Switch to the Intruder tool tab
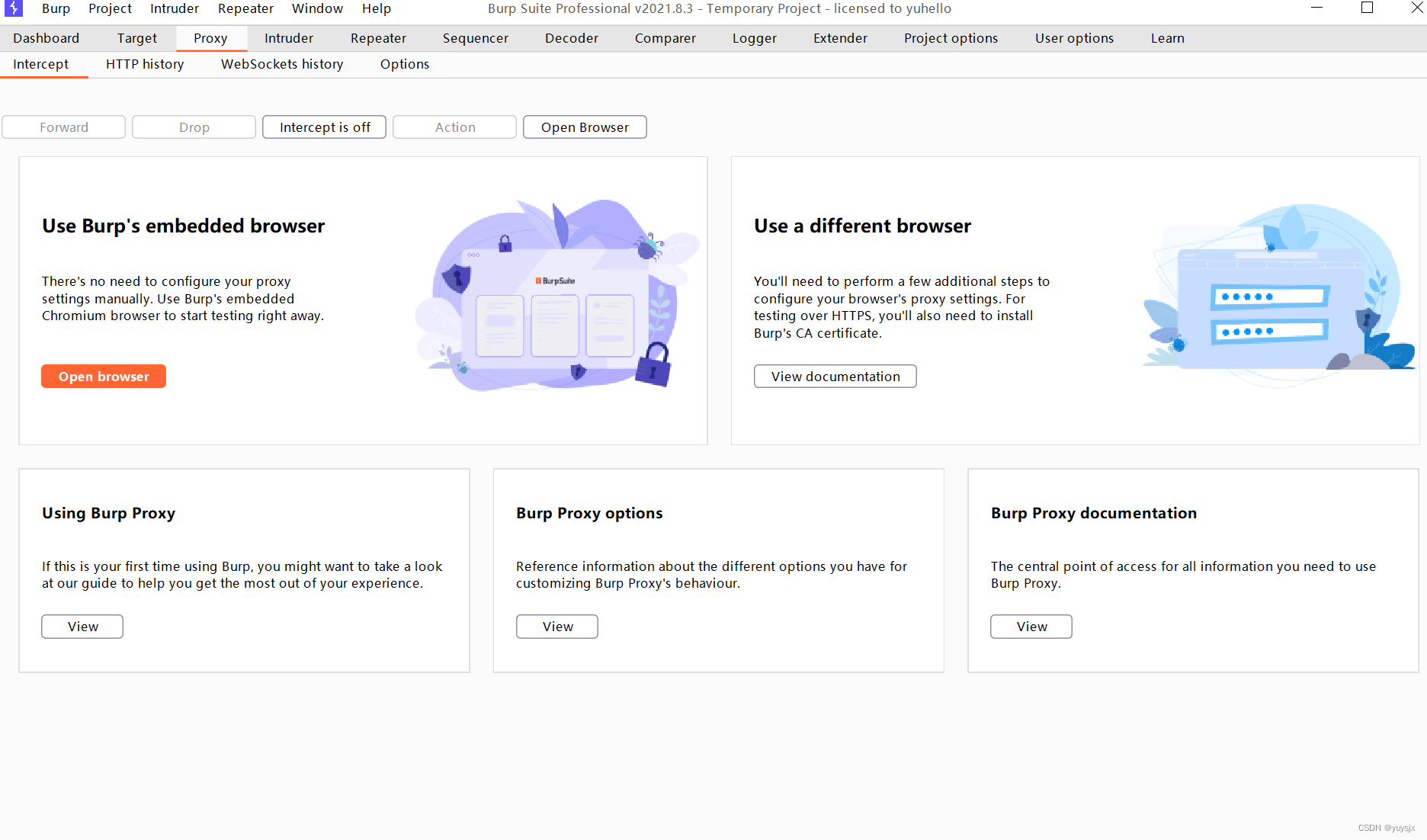Viewport: 1427px width, 840px height. [x=289, y=38]
